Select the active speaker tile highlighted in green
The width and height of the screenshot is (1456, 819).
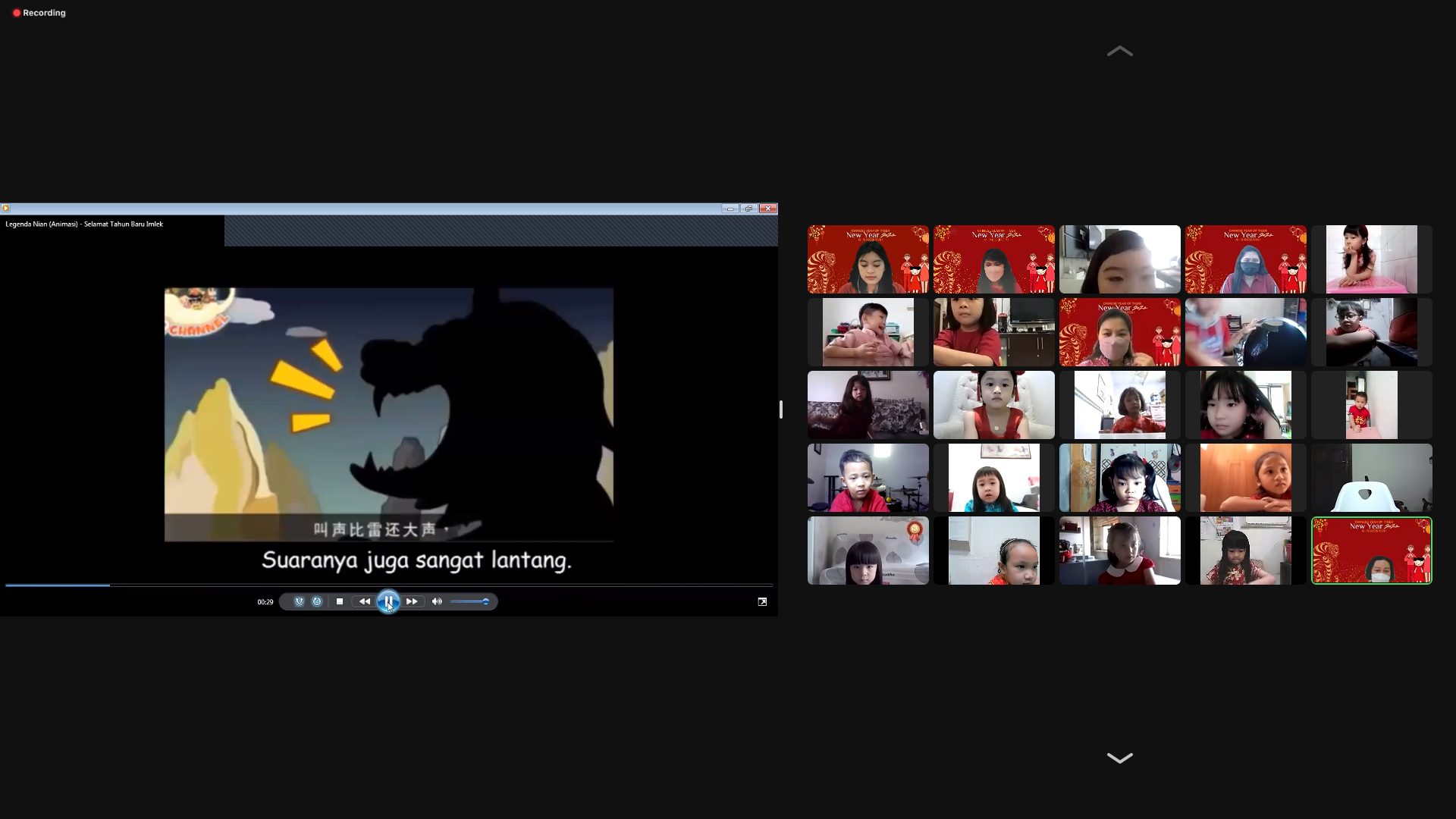[1371, 551]
